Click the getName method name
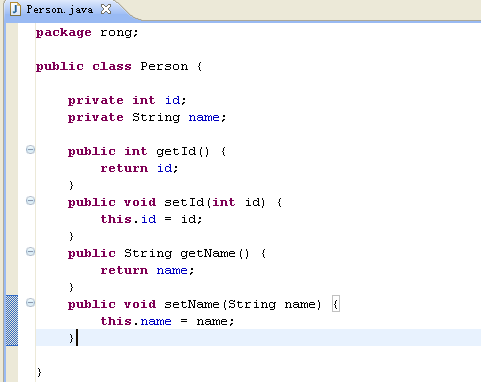 [208, 253]
